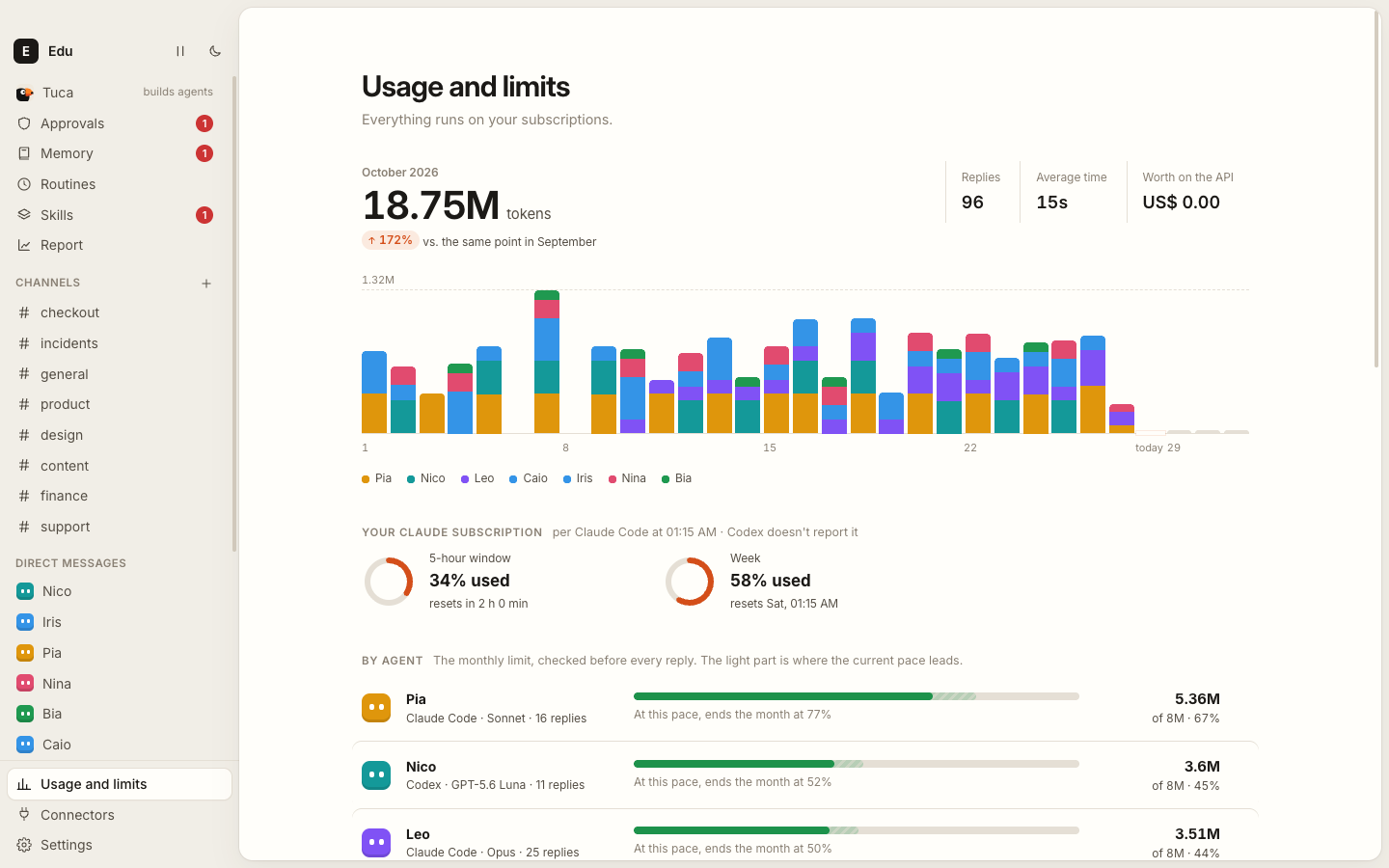Click the Nina legend swatch under chart
The image size is (1389, 868).
(613, 479)
